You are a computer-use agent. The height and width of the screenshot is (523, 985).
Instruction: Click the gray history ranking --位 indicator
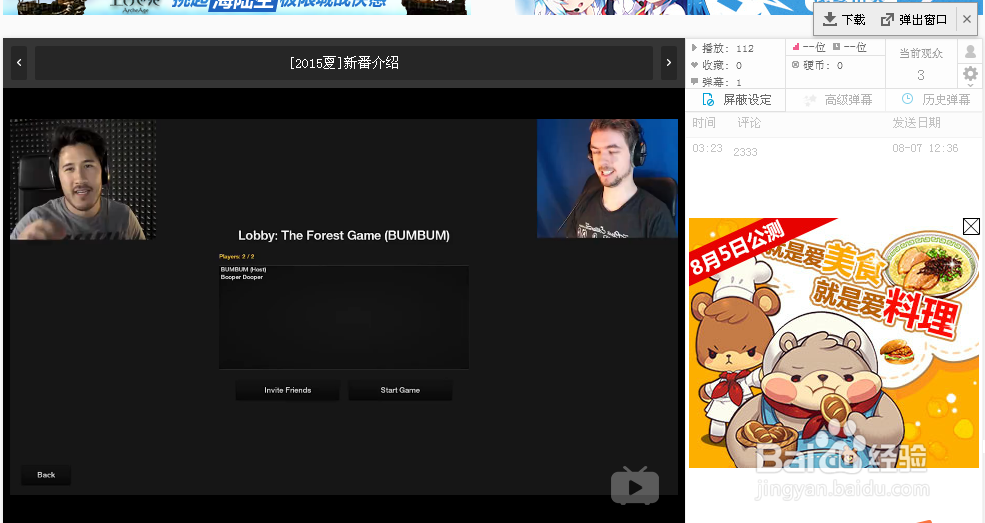tap(849, 47)
